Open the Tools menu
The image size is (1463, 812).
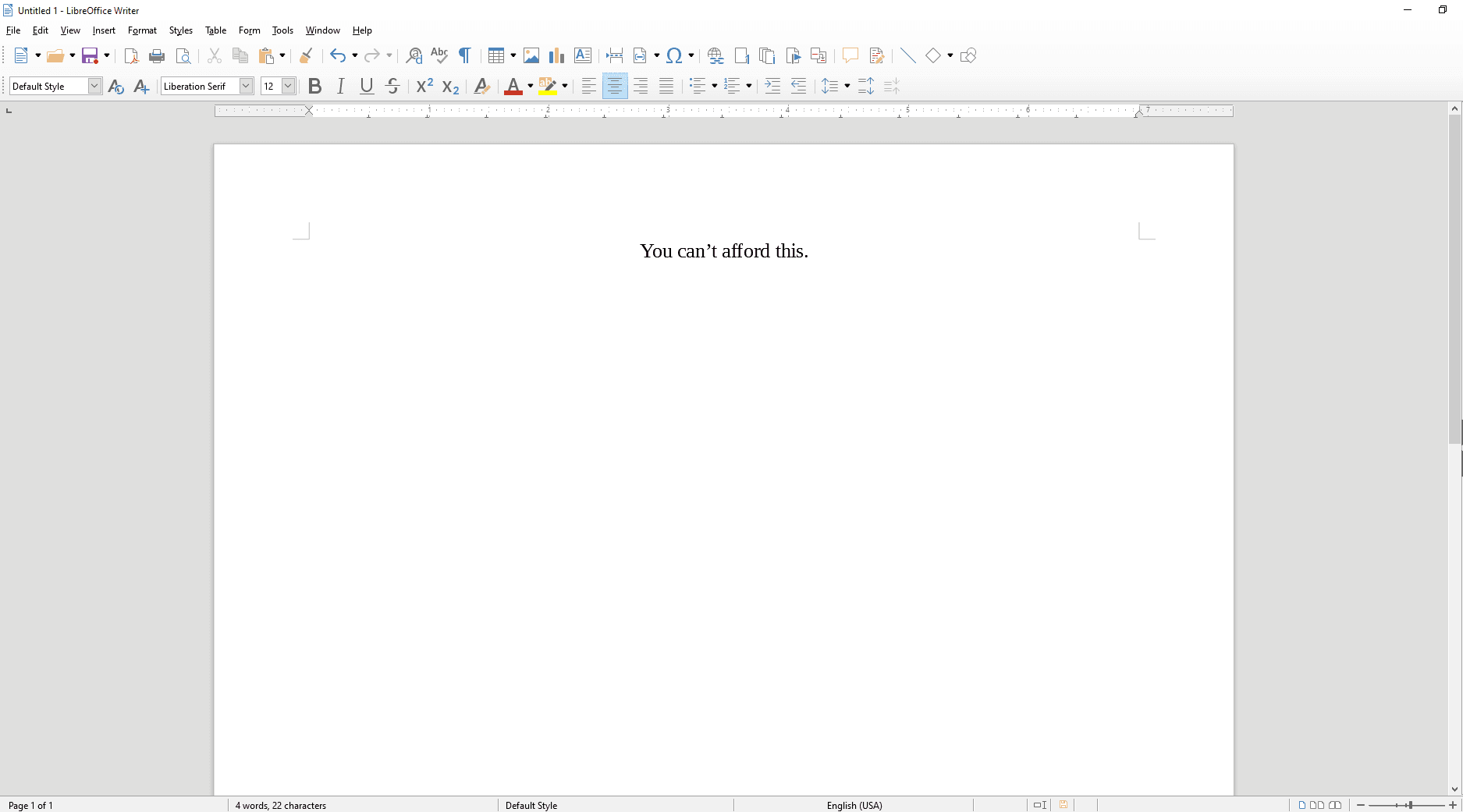point(282,30)
